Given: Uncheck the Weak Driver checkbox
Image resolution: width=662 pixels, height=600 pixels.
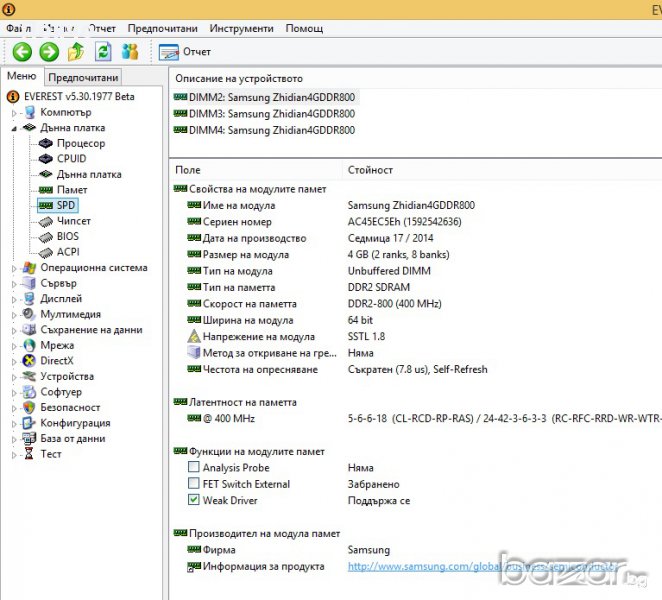Looking at the screenshot, I should pyautogui.click(x=194, y=500).
